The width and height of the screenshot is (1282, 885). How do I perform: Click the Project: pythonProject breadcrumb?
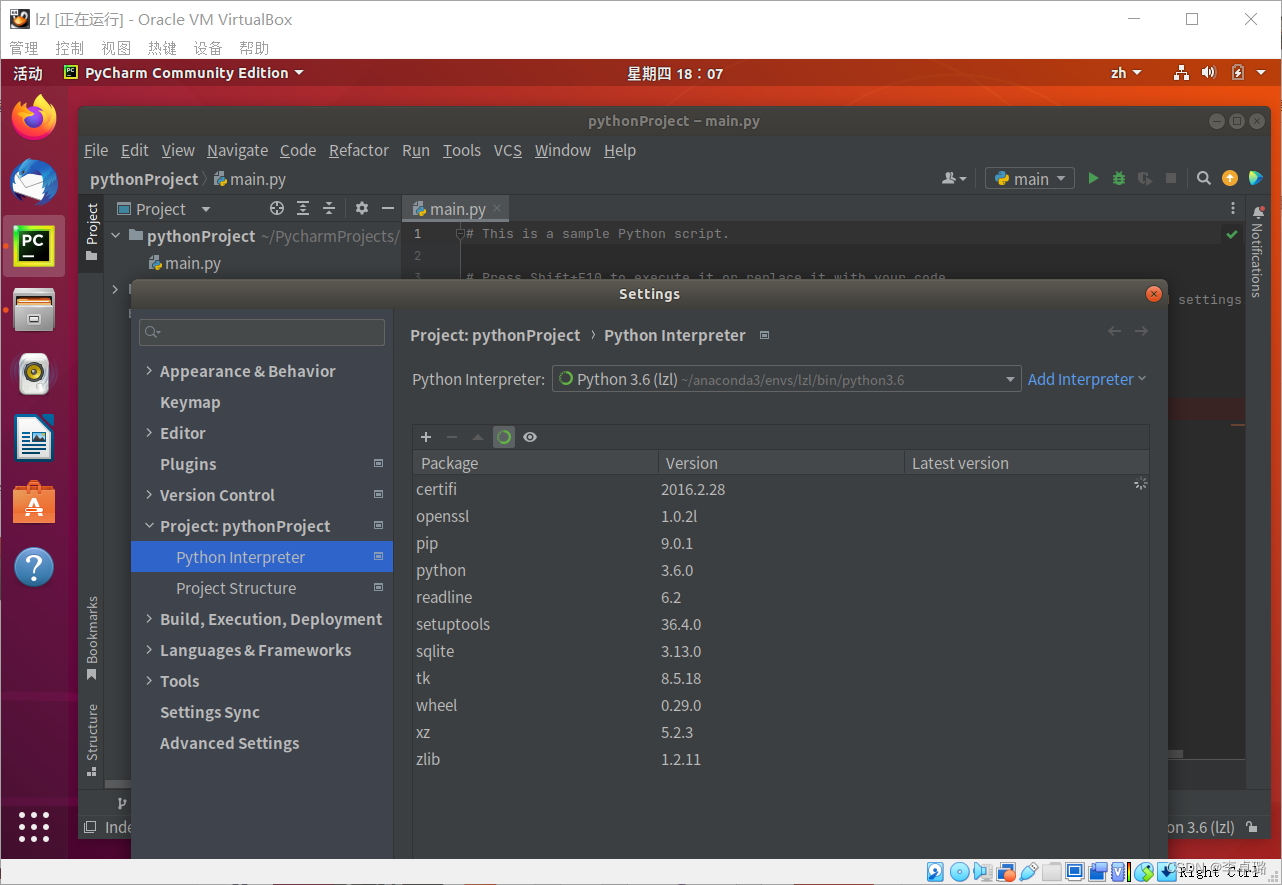[495, 335]
